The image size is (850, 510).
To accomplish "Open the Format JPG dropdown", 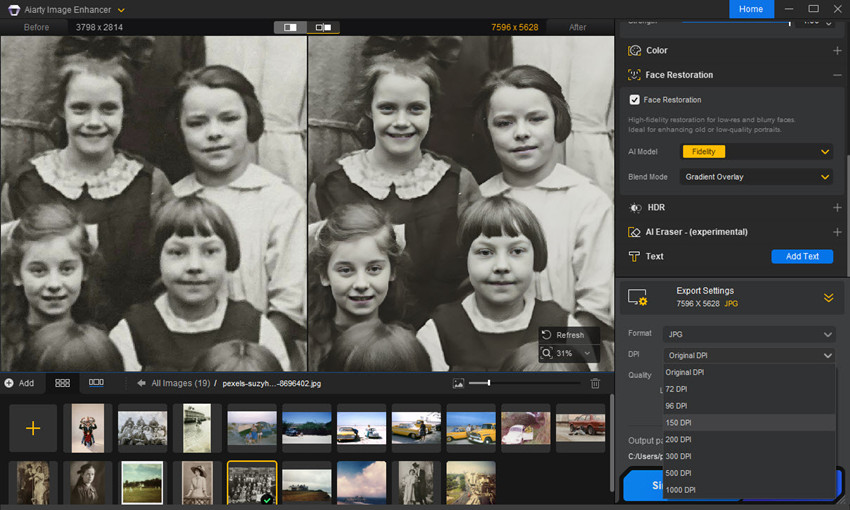I will click(749, 334).
